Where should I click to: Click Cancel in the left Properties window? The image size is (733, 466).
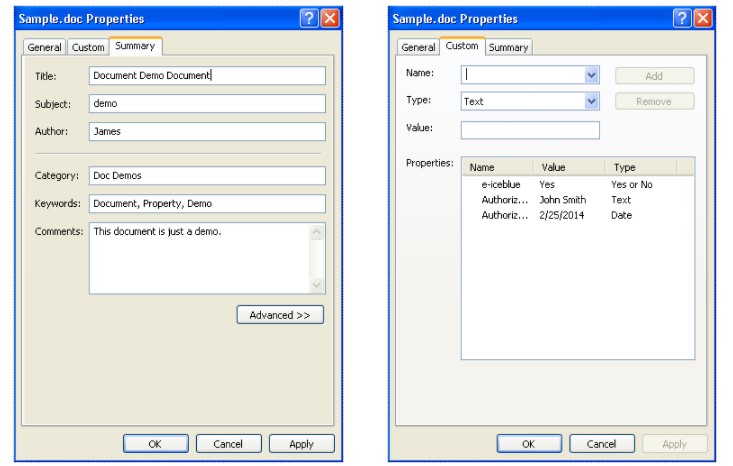coord(228,444)
